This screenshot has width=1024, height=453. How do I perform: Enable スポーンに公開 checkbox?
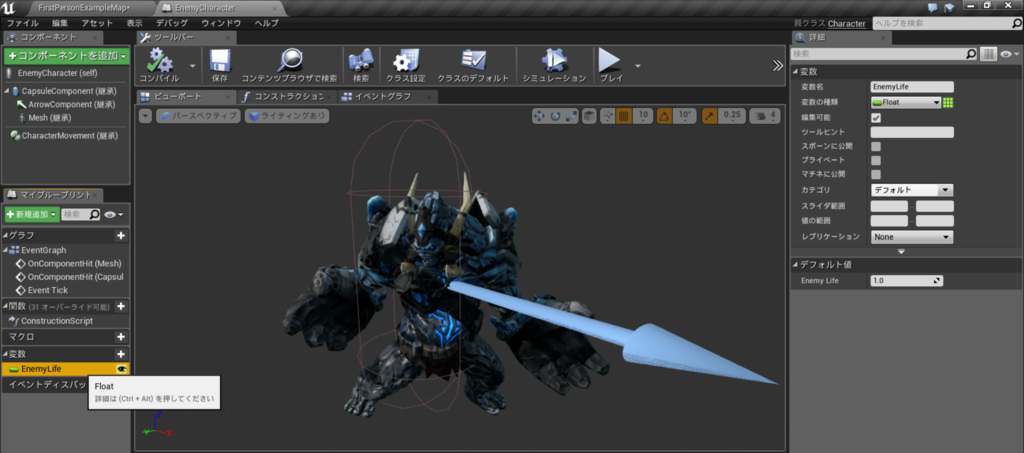coord(876,146)
